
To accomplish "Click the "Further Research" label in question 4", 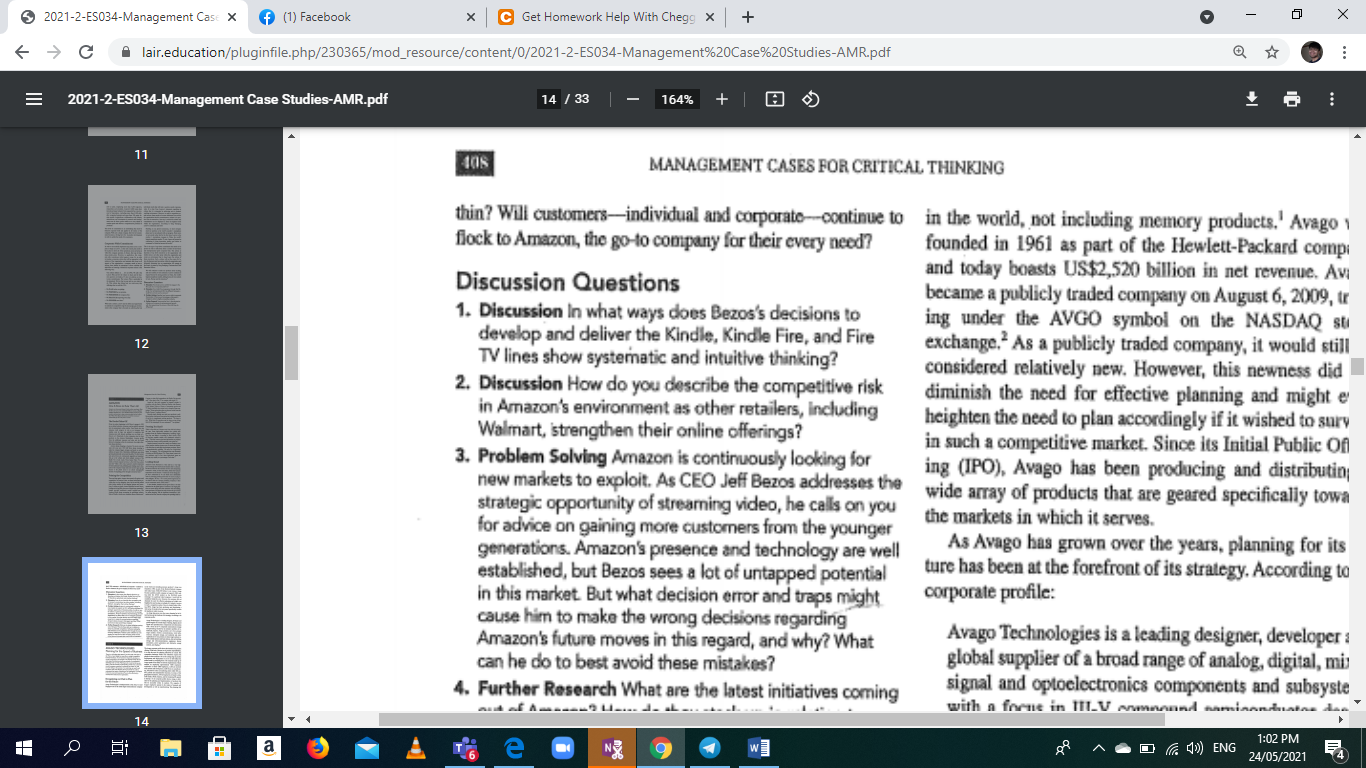I will [547, 688].
